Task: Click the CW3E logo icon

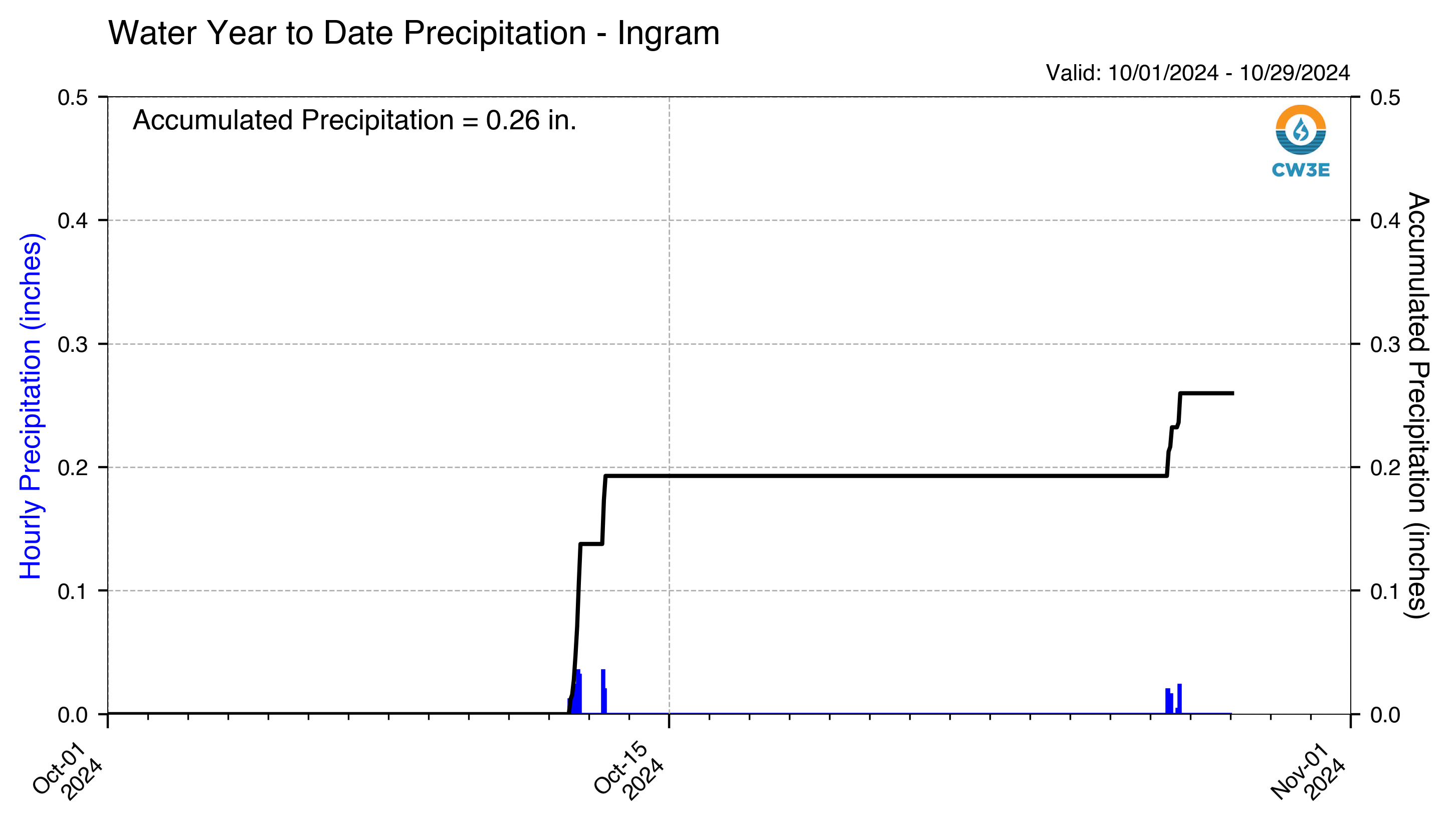Action: click(1300, 130)
